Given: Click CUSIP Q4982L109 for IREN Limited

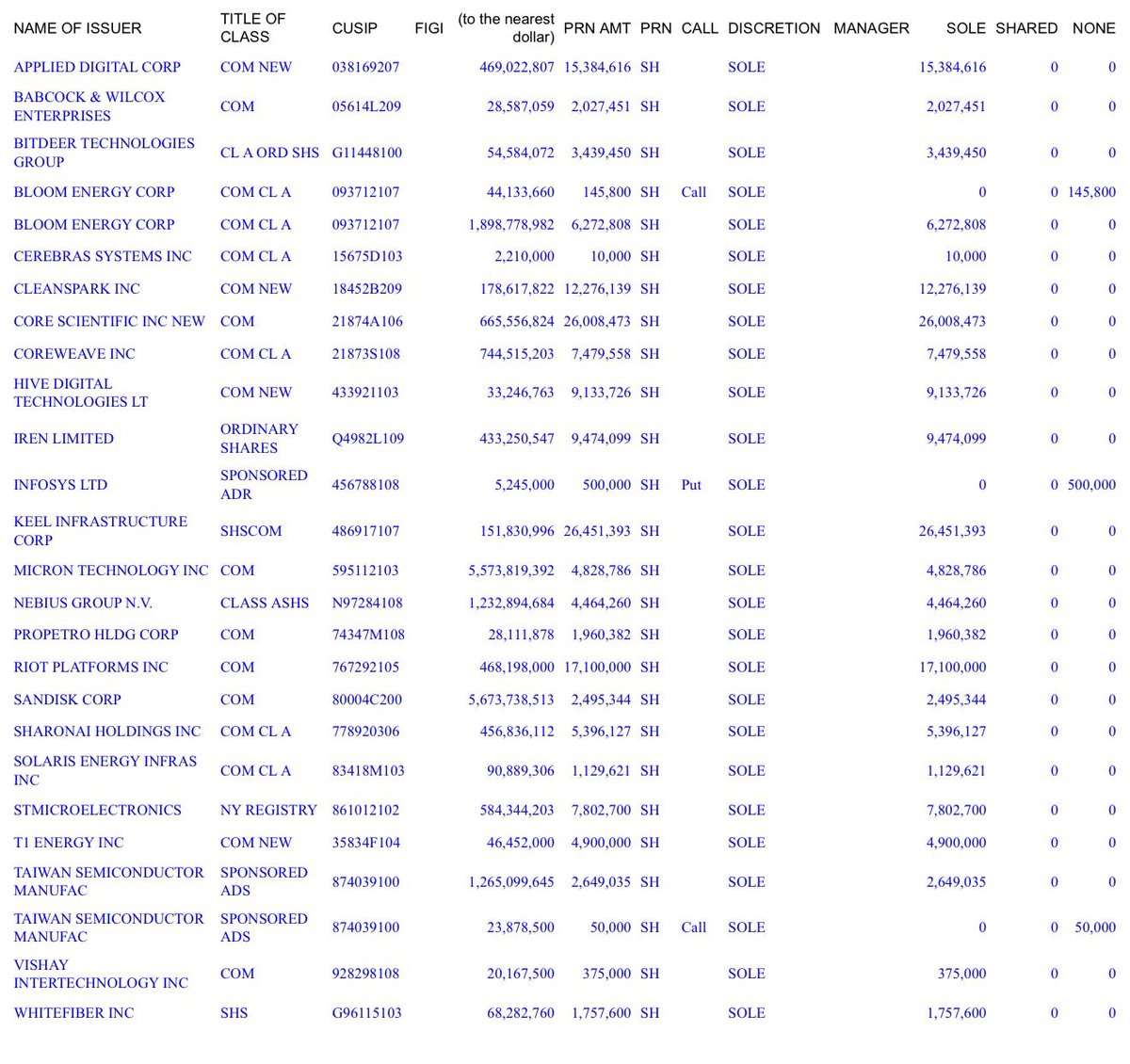Looking at the screenshot, I should (368, 439).
